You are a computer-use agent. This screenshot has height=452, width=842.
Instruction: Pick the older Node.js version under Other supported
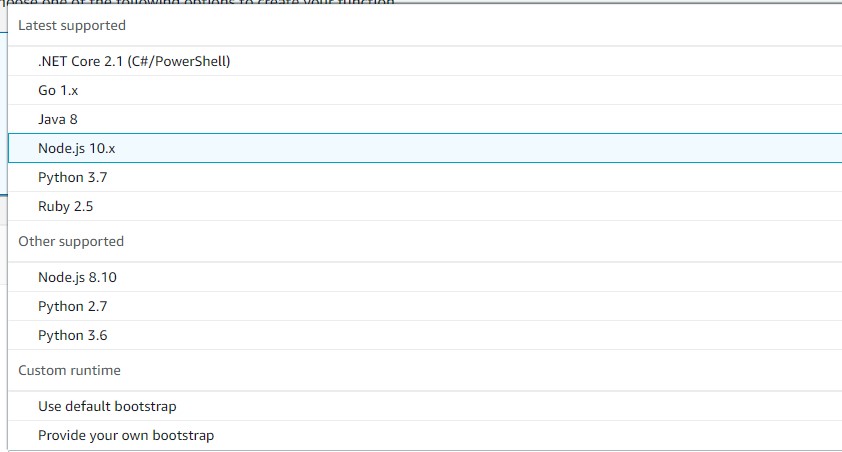coord(77,277)
